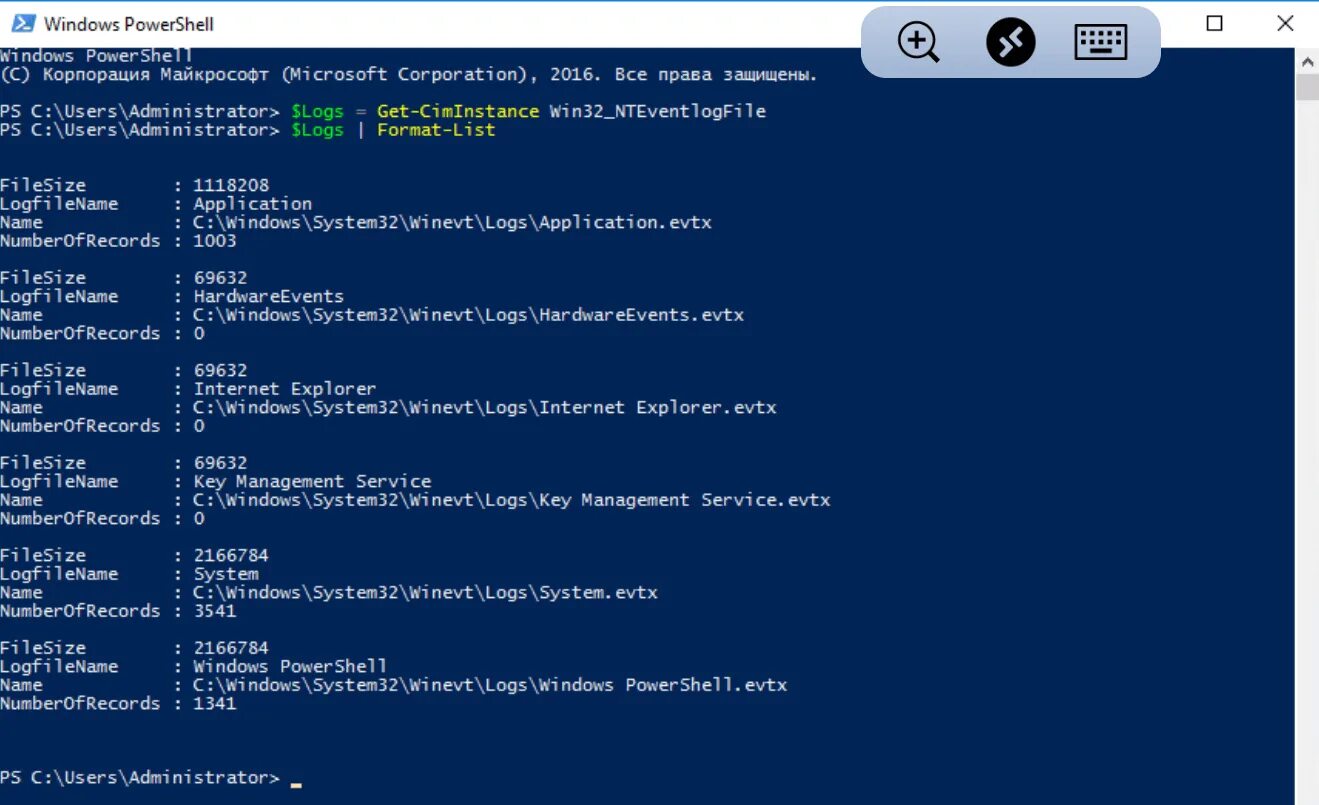The width and height of the screenshot is (1319, 805).
Task: Click 'Win32_NTEventlogFile' class name
Action: click(x=658, y=111)
